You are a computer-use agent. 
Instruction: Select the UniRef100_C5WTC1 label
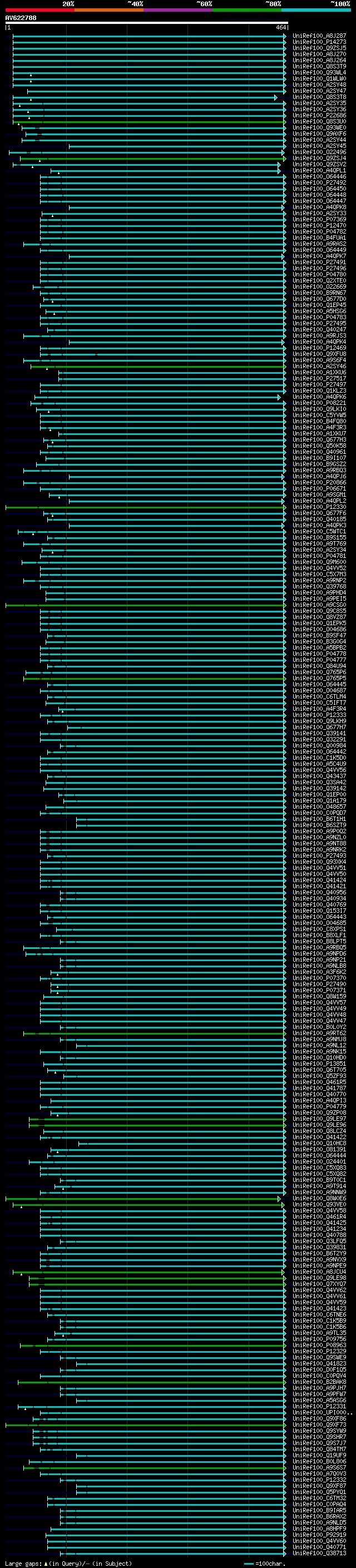[319, 531]
